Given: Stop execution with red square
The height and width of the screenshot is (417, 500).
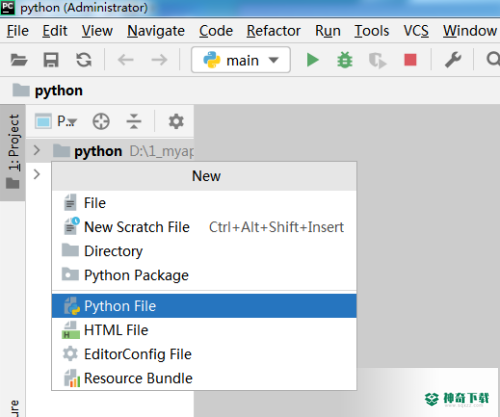Looking at the screenshot, I should pos(410,60).
